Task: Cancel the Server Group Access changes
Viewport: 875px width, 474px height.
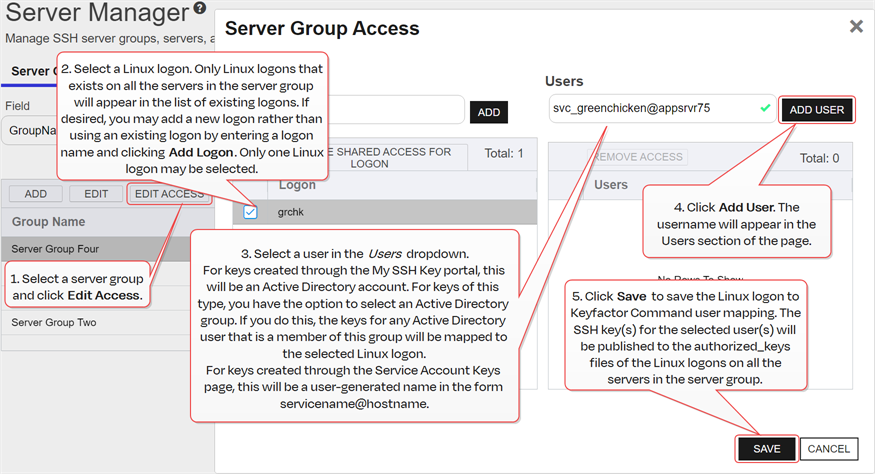Action: (828, 449)
